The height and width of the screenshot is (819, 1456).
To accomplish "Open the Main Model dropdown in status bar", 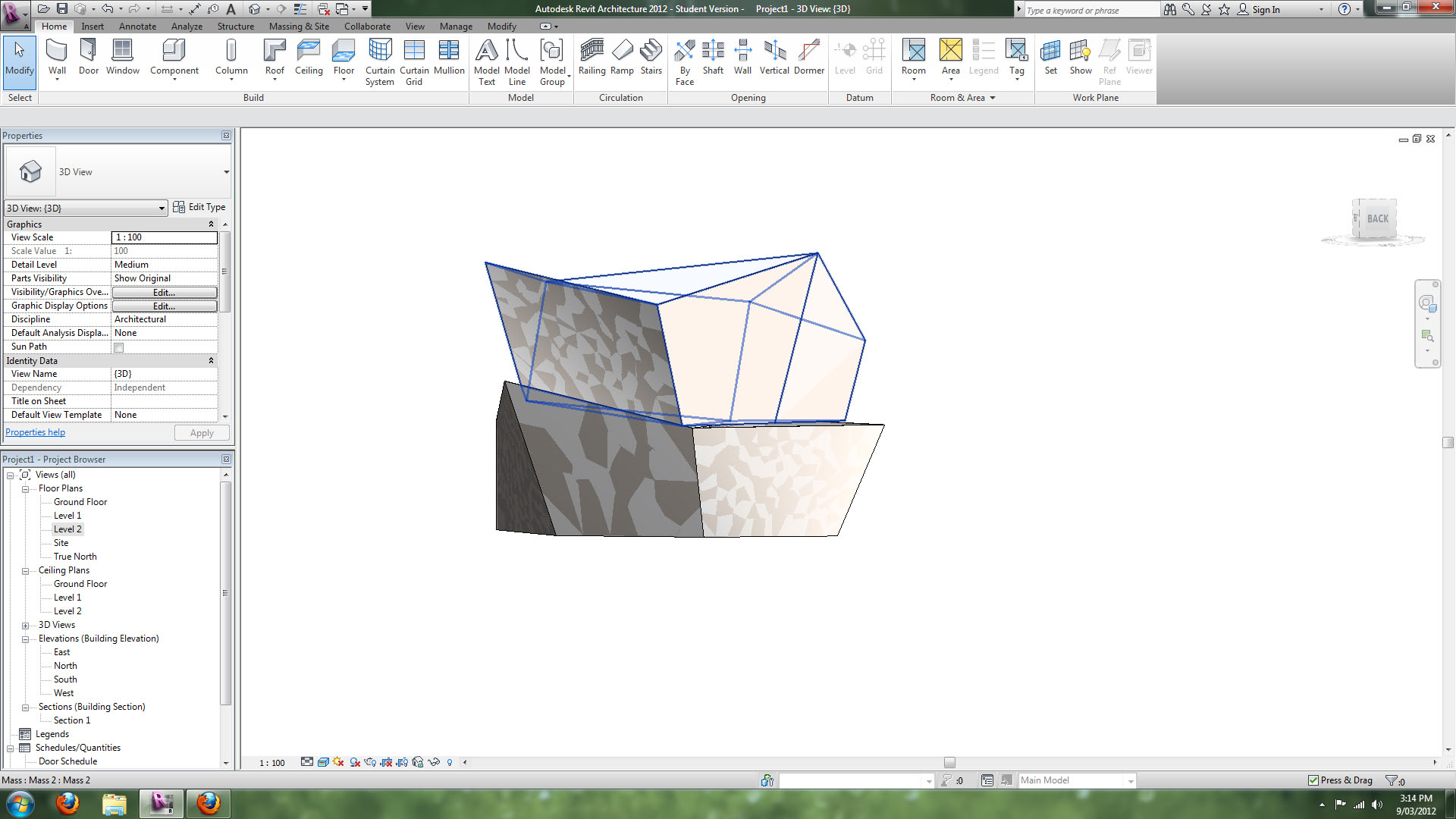I will click(1130, 781).
